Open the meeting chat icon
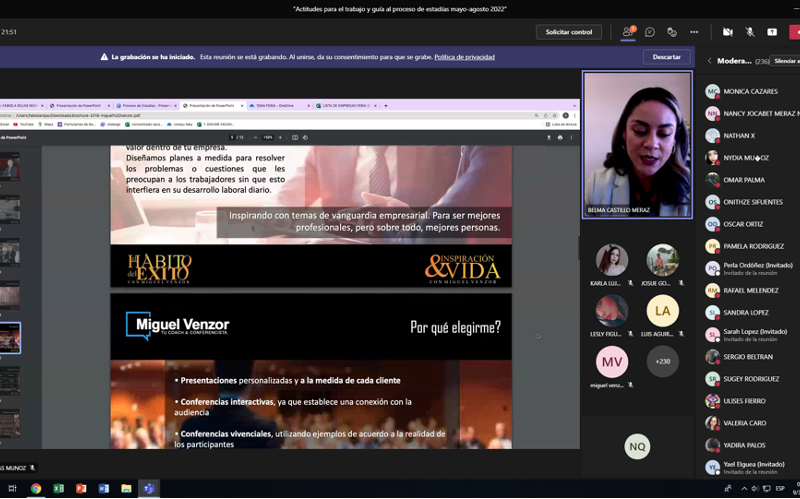Screen dimensions: 800x499 point(649,32)
